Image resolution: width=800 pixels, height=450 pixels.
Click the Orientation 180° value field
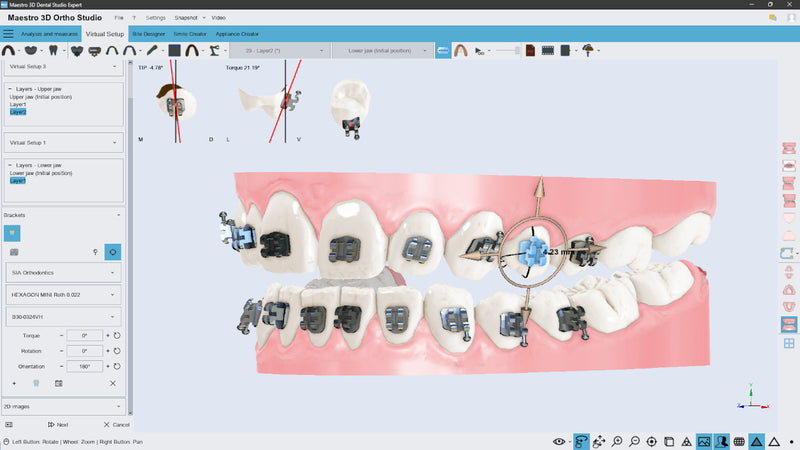tap(85, 367)
